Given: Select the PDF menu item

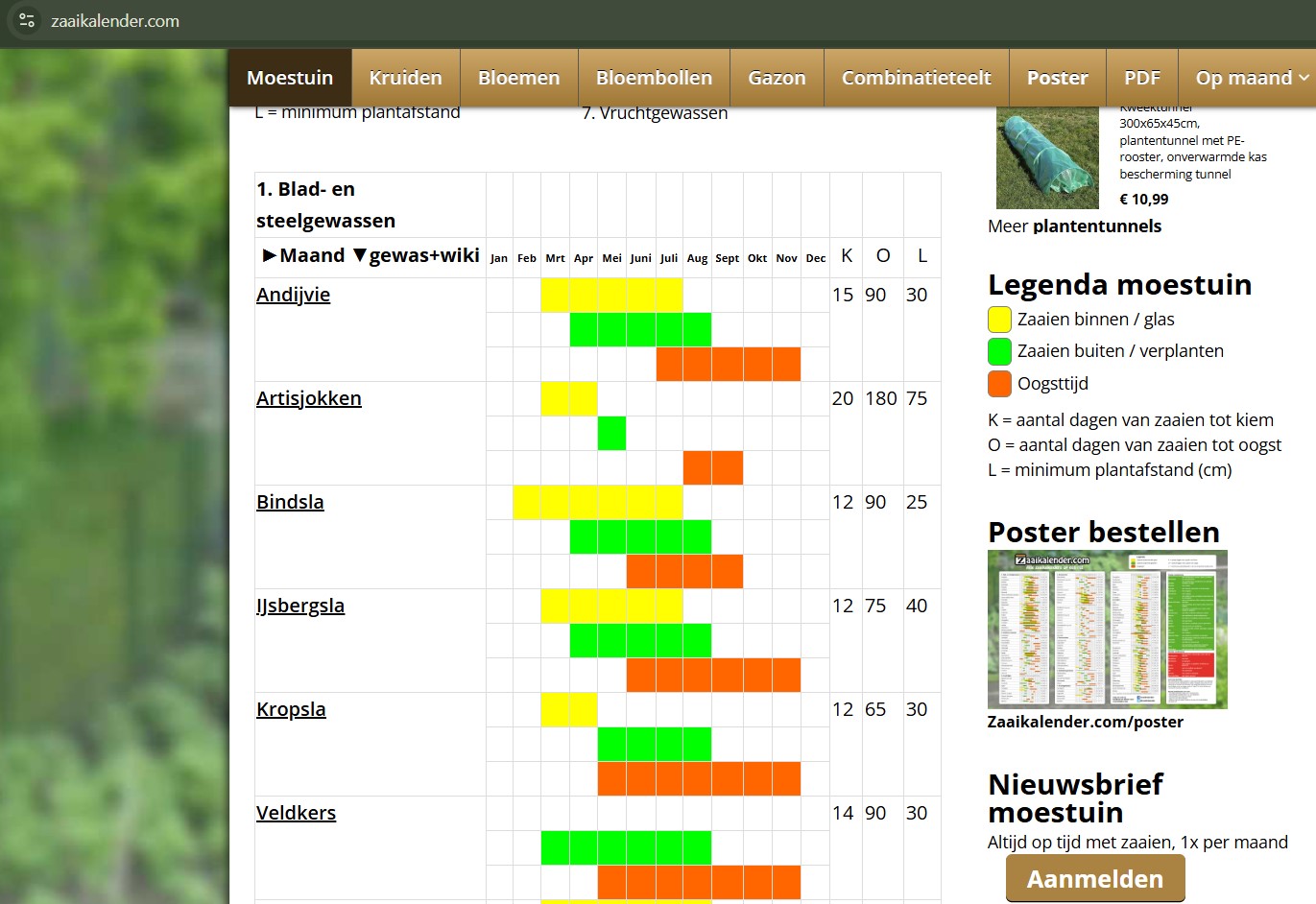Looking at the screenshot, I should [1142, 78].
